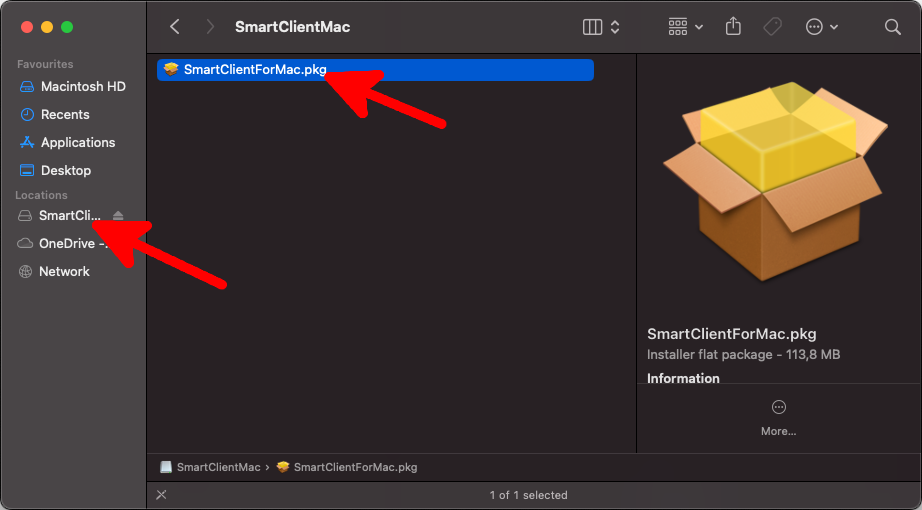Click the large package preview thumbnail
The height and width of the screenshot is (510, 922).
pyautogui.click(x=776, y=182)
